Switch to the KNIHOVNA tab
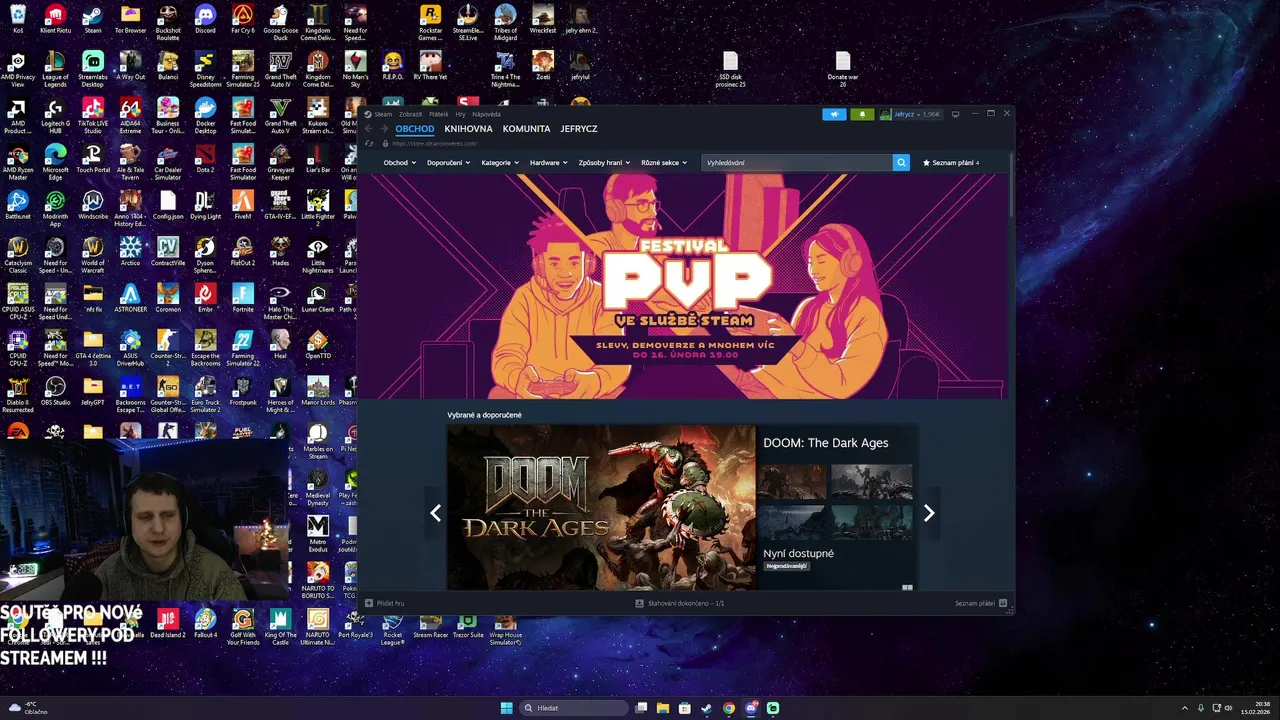1280x720 pixels. pyautogui.click(x=468, y=129)
